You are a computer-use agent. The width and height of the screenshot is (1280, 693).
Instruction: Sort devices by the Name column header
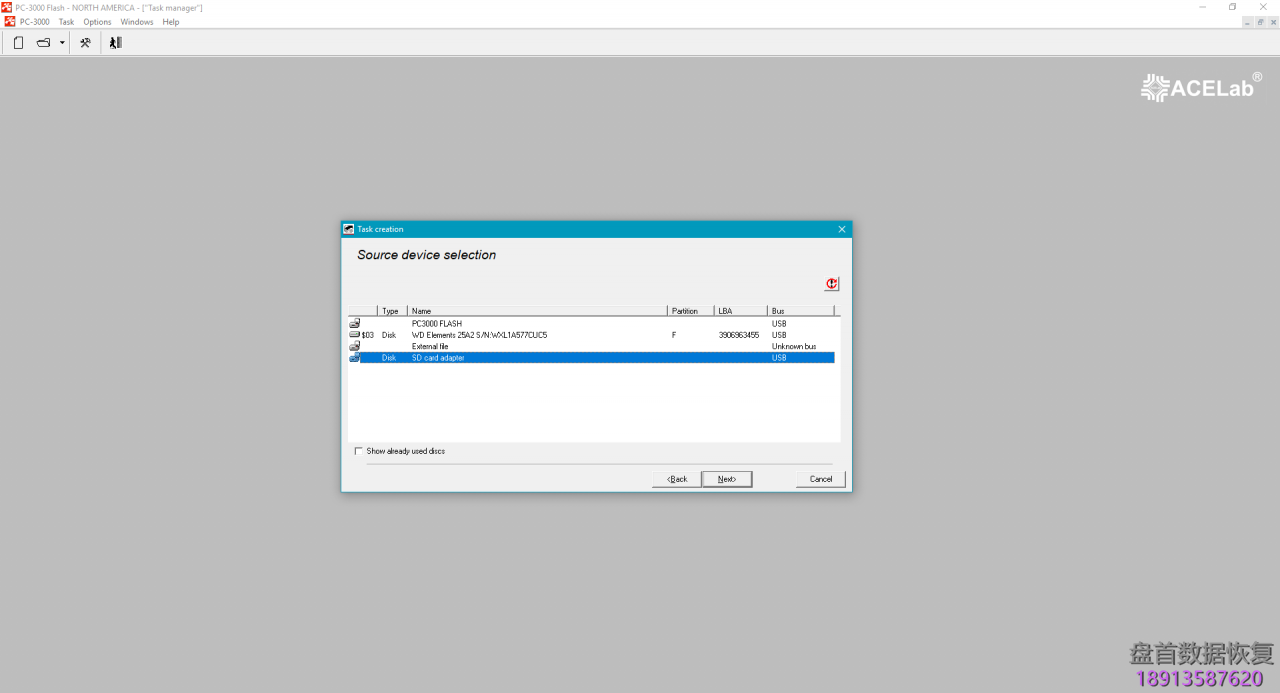[x=536, y=311]
